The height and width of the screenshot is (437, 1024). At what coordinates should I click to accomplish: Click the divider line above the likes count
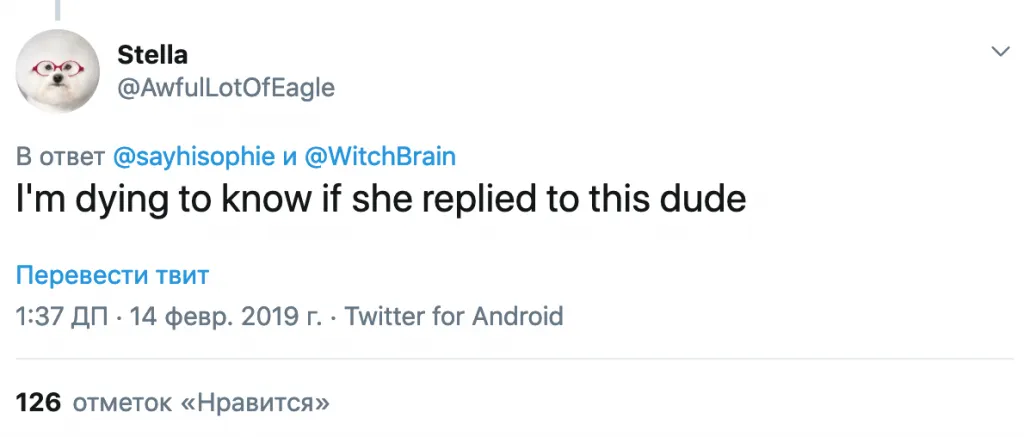[x=512, y=360]
